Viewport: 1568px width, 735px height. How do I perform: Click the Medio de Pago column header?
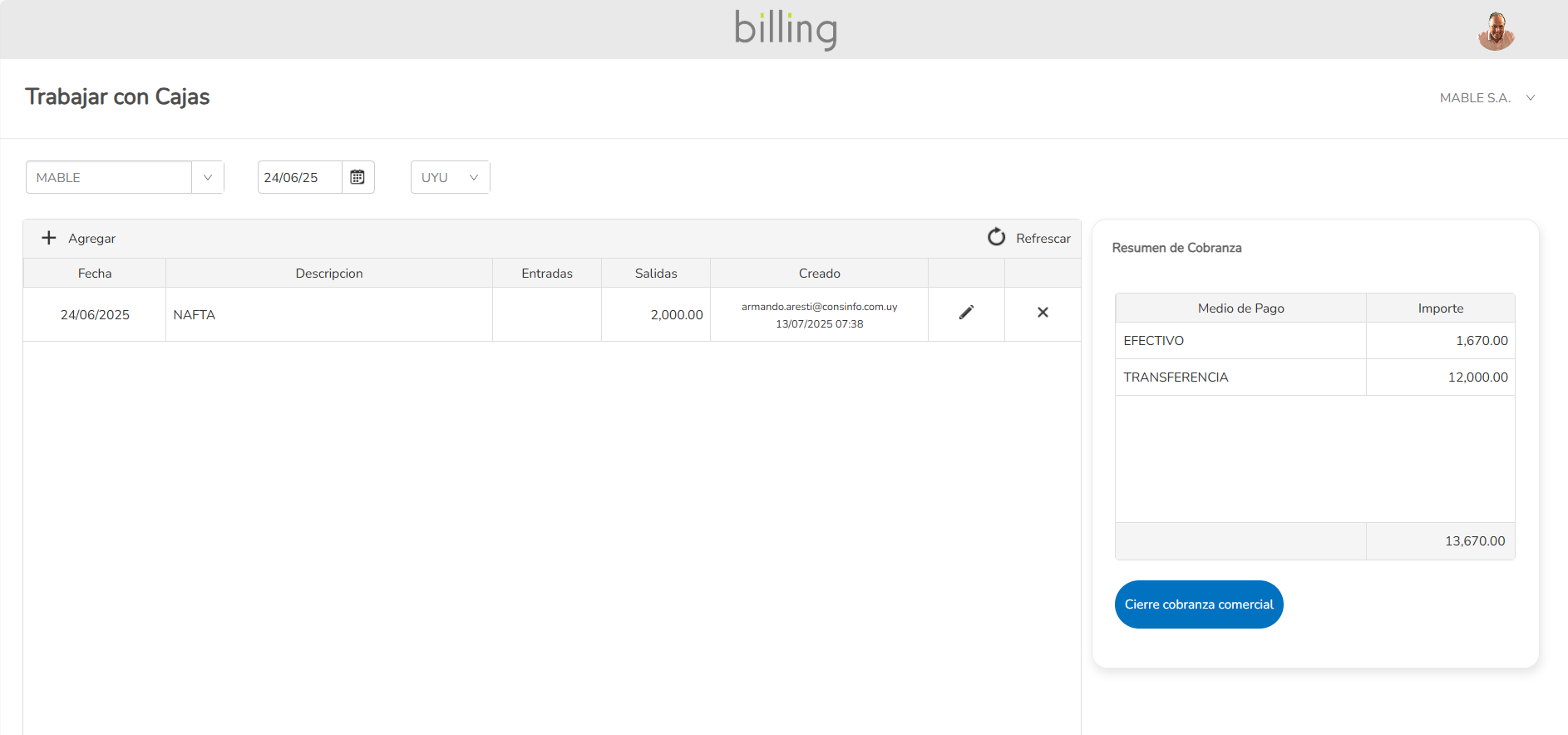(1240, 308)
